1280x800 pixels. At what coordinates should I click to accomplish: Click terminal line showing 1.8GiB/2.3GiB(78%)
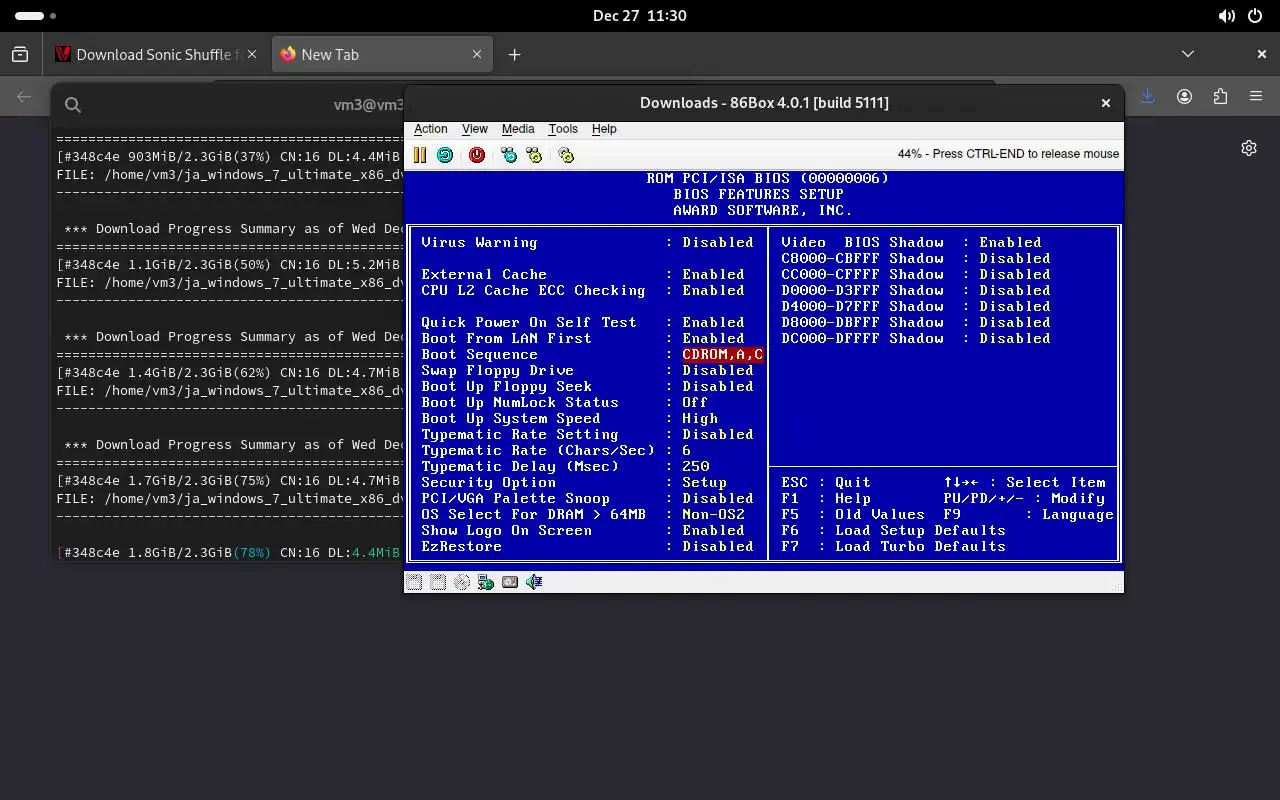click(x=230, y=552)
